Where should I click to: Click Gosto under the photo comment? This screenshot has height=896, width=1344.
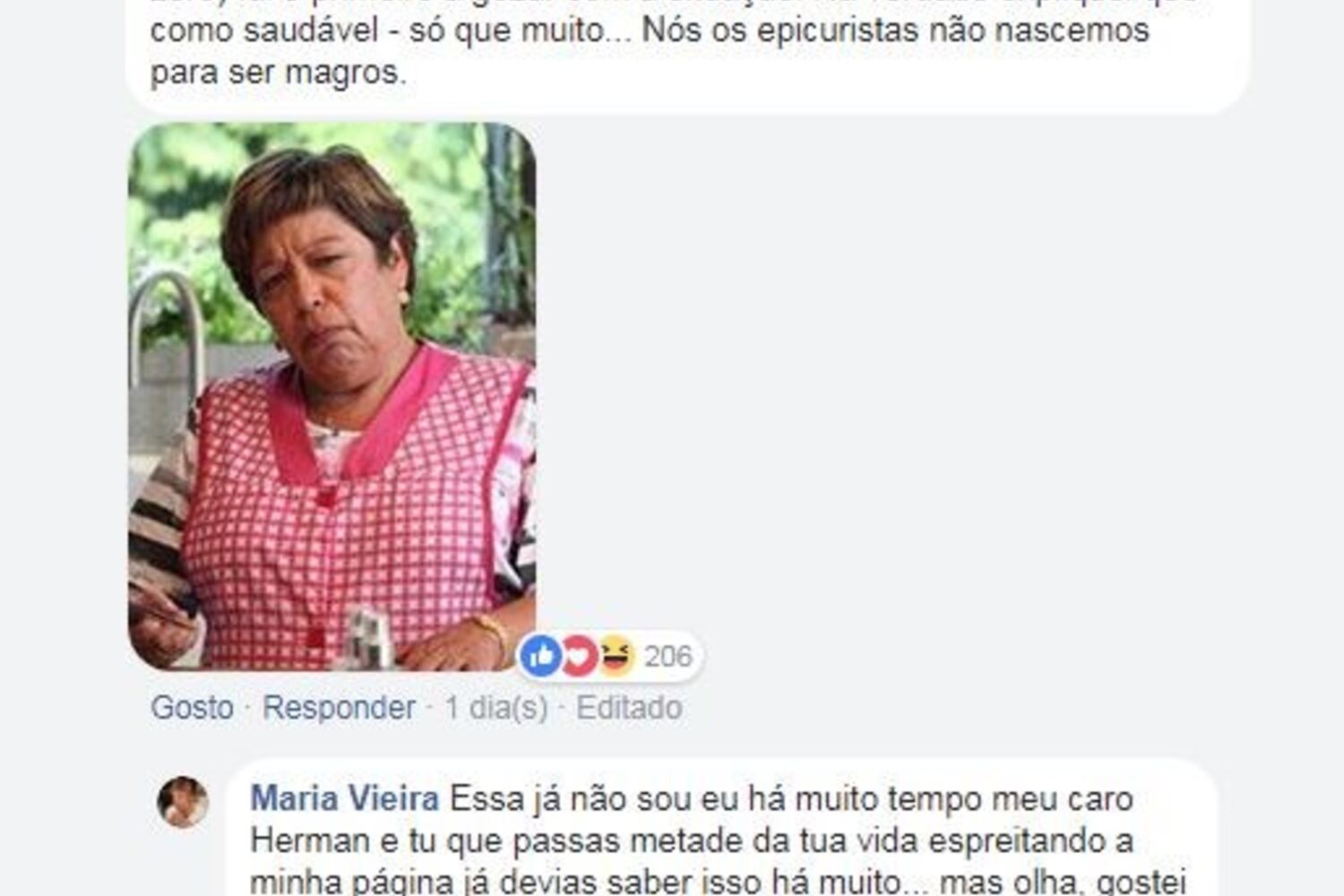click(x=192, y=708)
